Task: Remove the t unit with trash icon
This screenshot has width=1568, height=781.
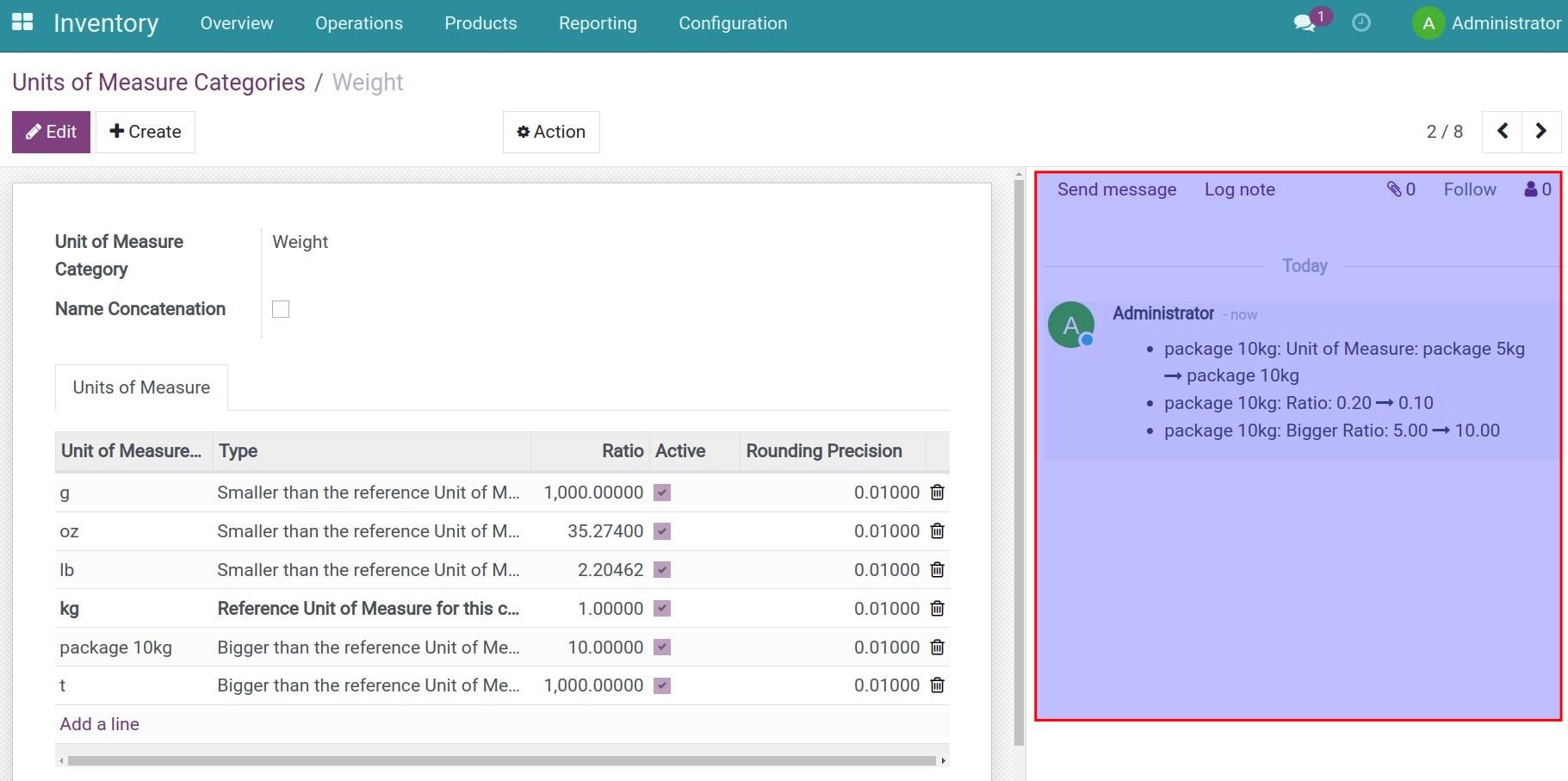Action: [938, 685]
